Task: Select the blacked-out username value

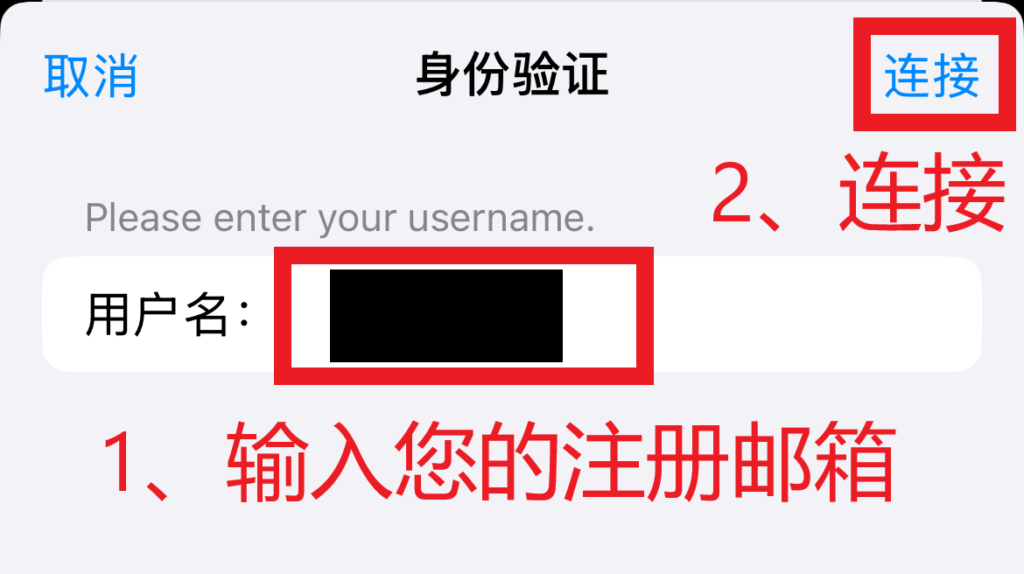Action: [446, 315]
